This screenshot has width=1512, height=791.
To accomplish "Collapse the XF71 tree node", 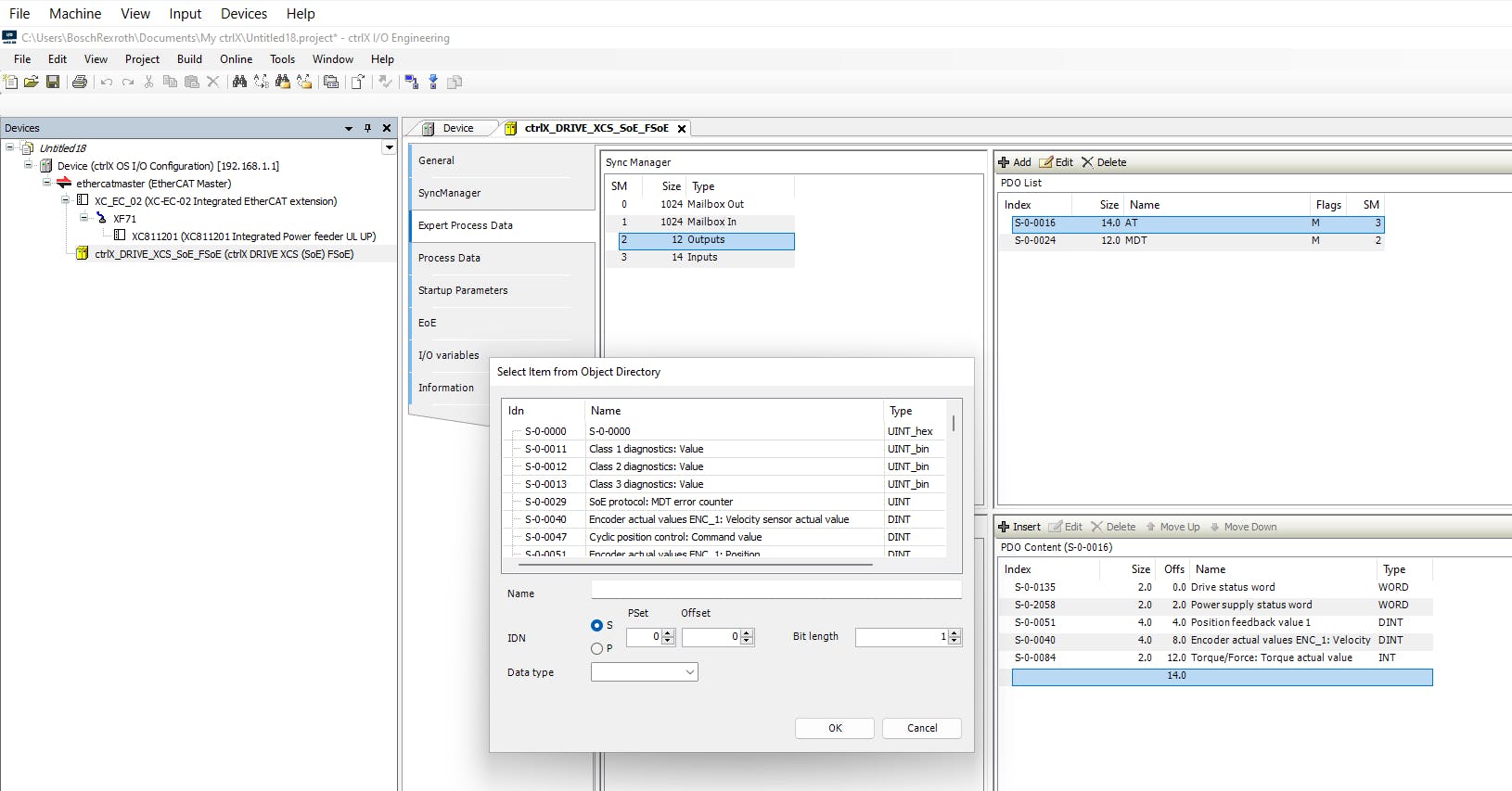I will pyautogui.click(x=83, y=219).
